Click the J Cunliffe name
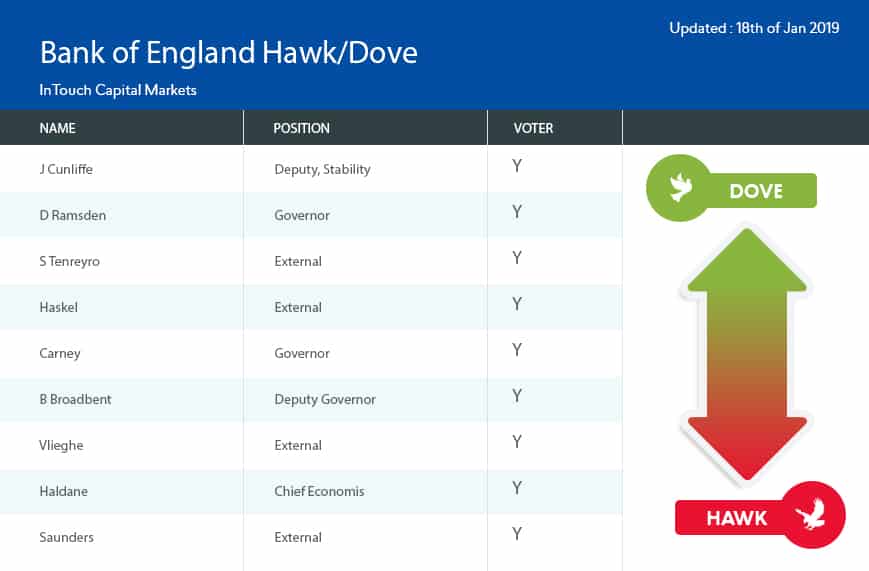The height and width of the screenshot is (571, 869). (66, 169)
